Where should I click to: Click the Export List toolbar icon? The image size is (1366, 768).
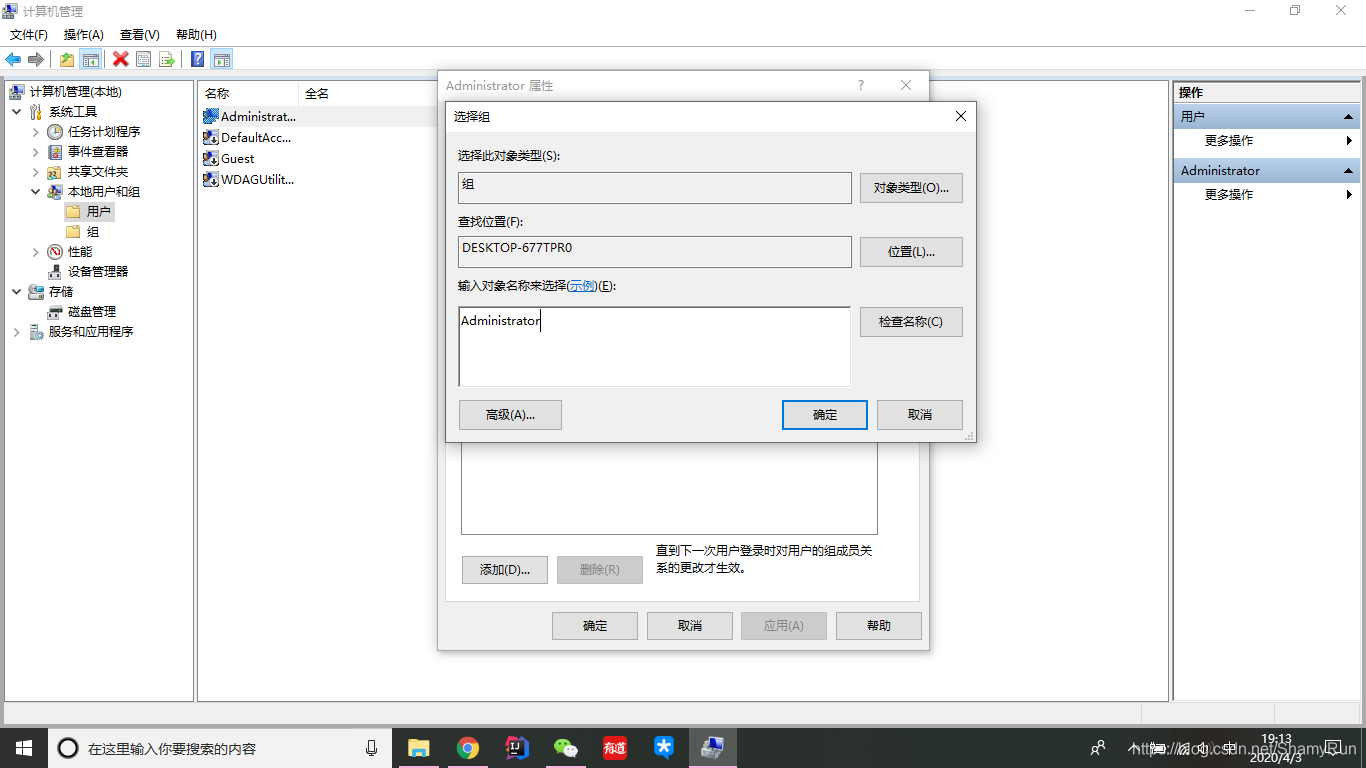click(x=168, y=58)
